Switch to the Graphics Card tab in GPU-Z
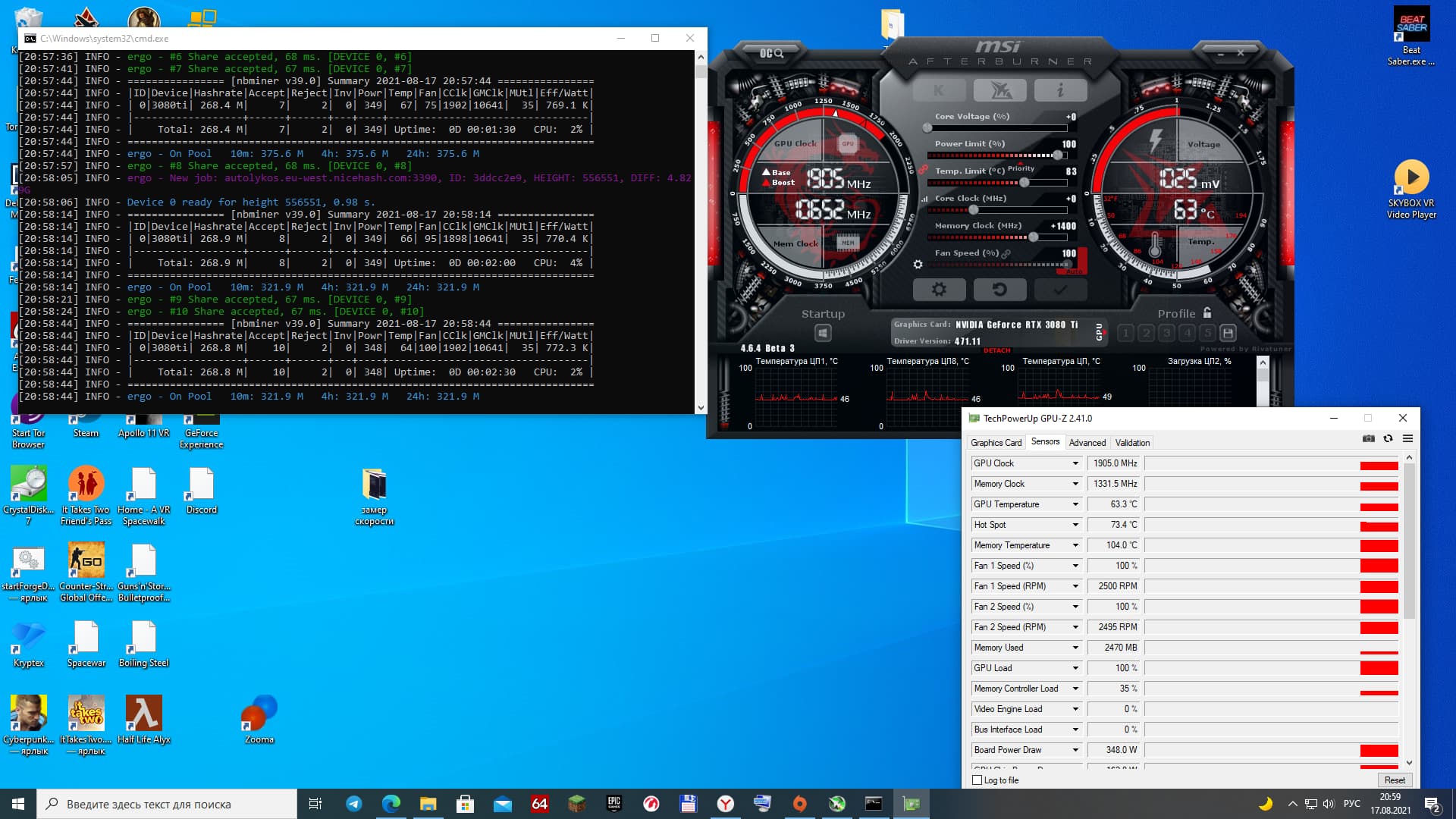Screen dimensions: 1456x819 click(x=996, y=443)
